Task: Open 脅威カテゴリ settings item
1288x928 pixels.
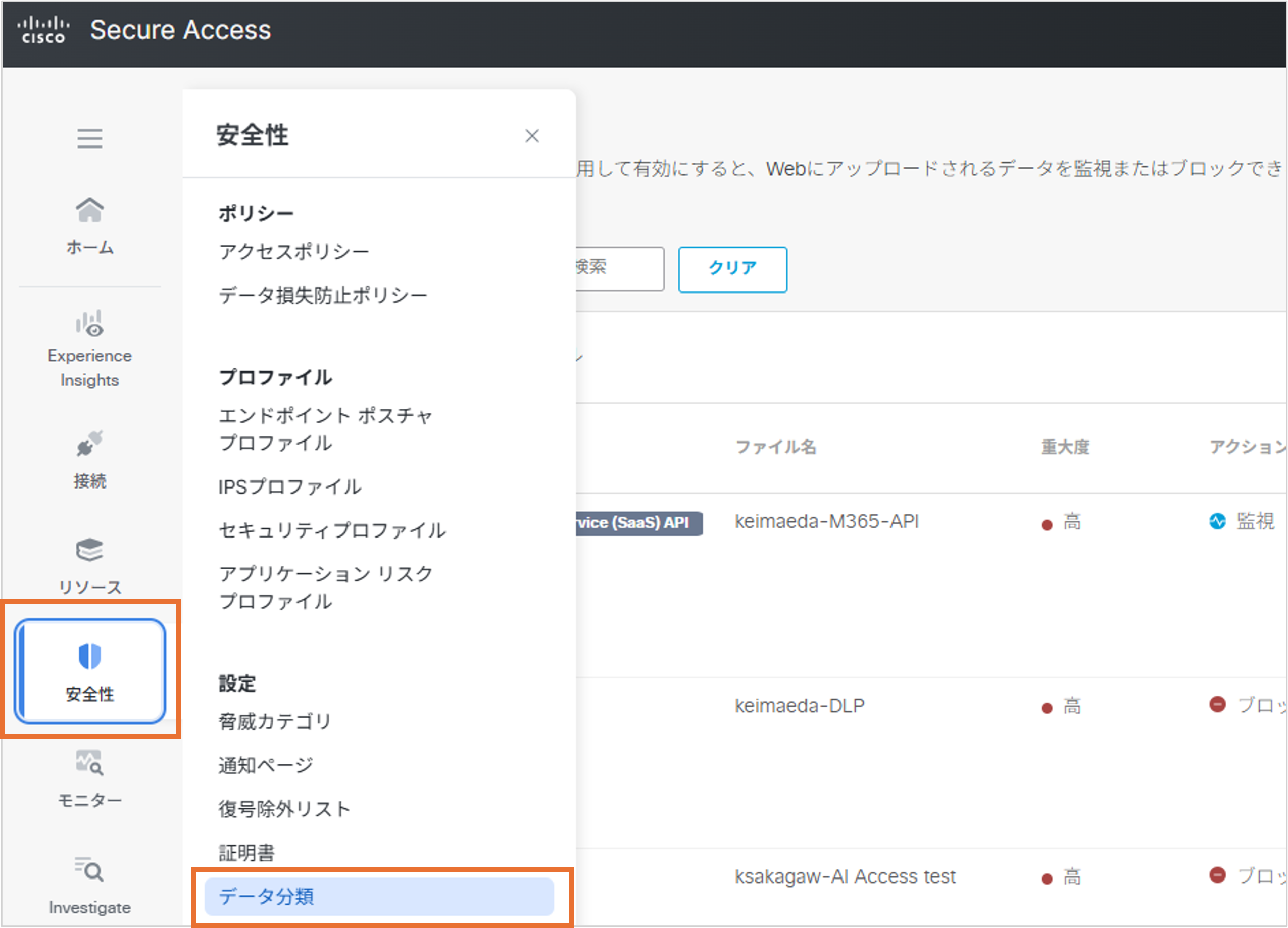Action: click(x=275, y=721)
